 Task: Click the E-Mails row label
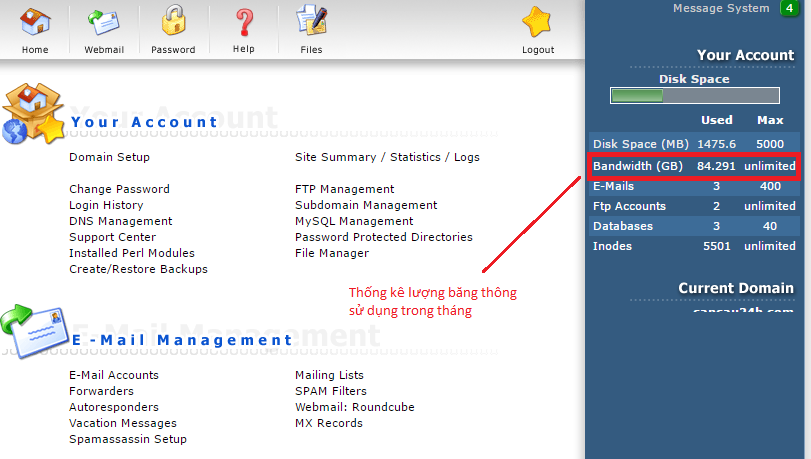coord(613,186)
